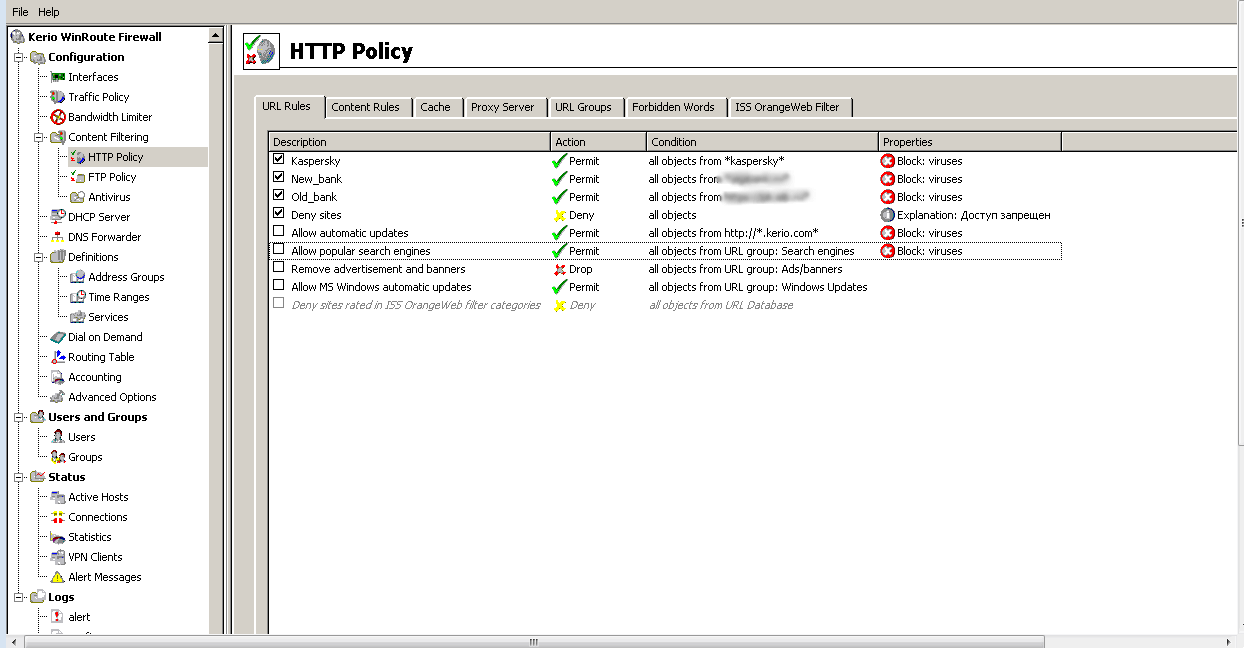This screenshot has width=1244, height=648.
Task: Click the Drop icon in advertisement rule row
Action: (560, 269)
